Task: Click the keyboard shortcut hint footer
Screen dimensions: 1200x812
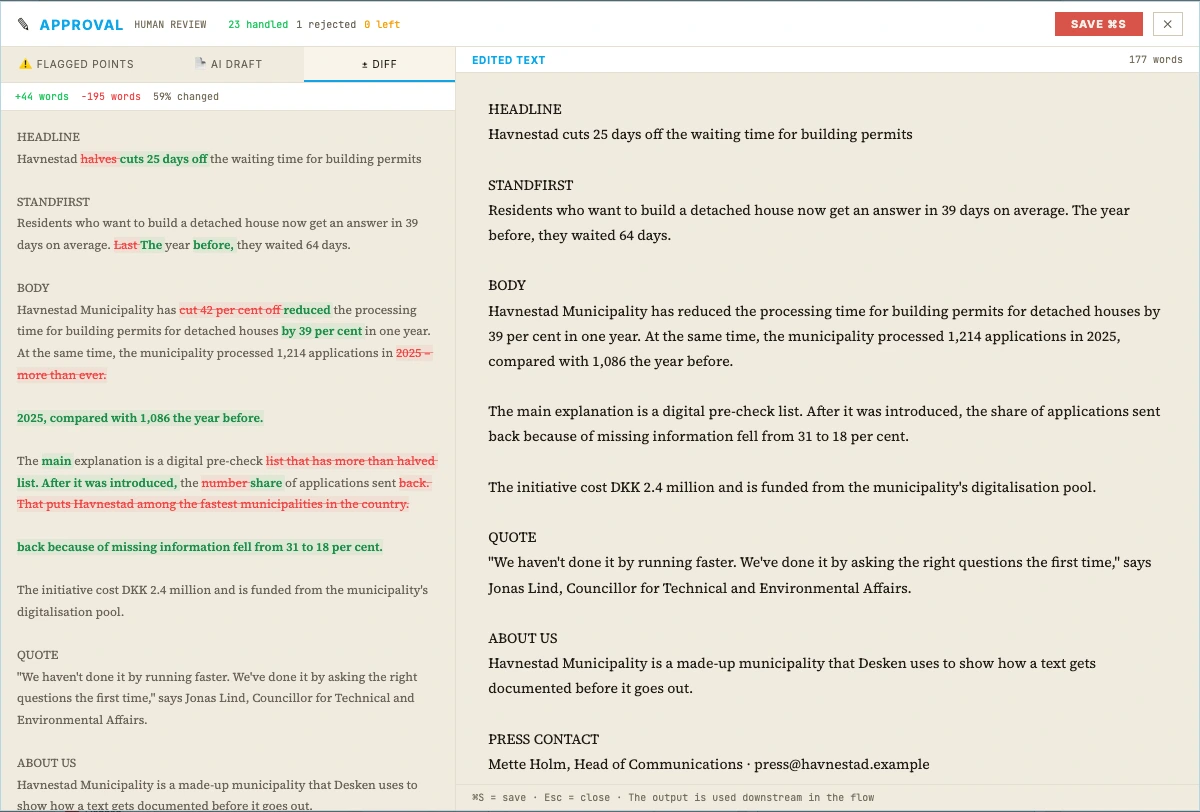Action: point(673,797)
